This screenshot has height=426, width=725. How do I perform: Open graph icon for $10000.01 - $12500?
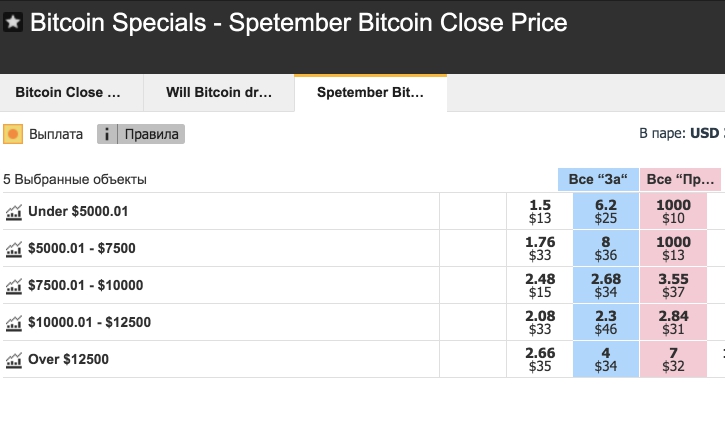(14, 323)
